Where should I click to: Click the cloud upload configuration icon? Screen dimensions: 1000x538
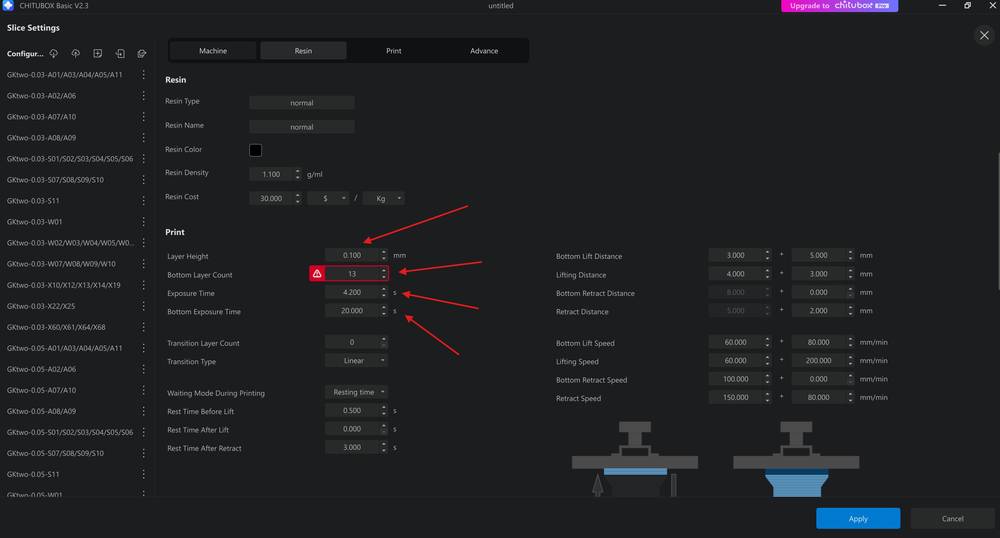coord(75,54)
